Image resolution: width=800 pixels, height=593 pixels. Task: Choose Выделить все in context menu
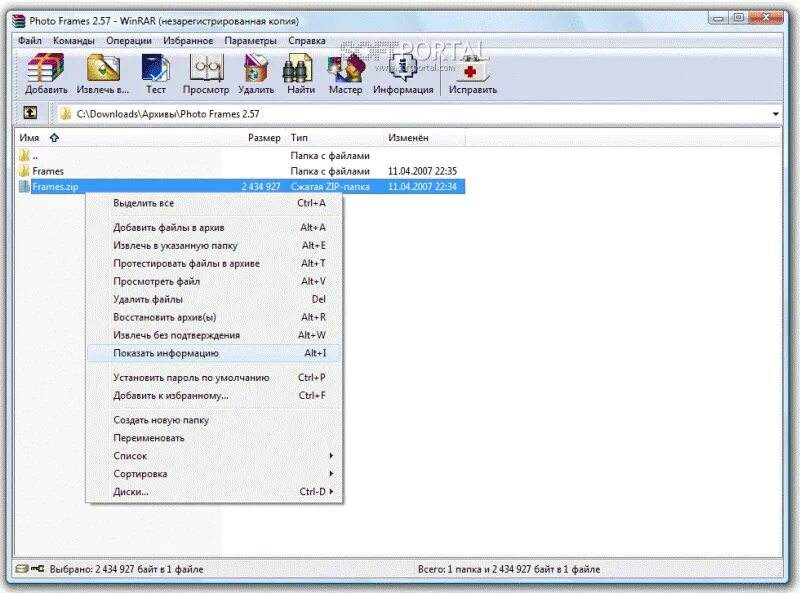(x=214, y=203)
